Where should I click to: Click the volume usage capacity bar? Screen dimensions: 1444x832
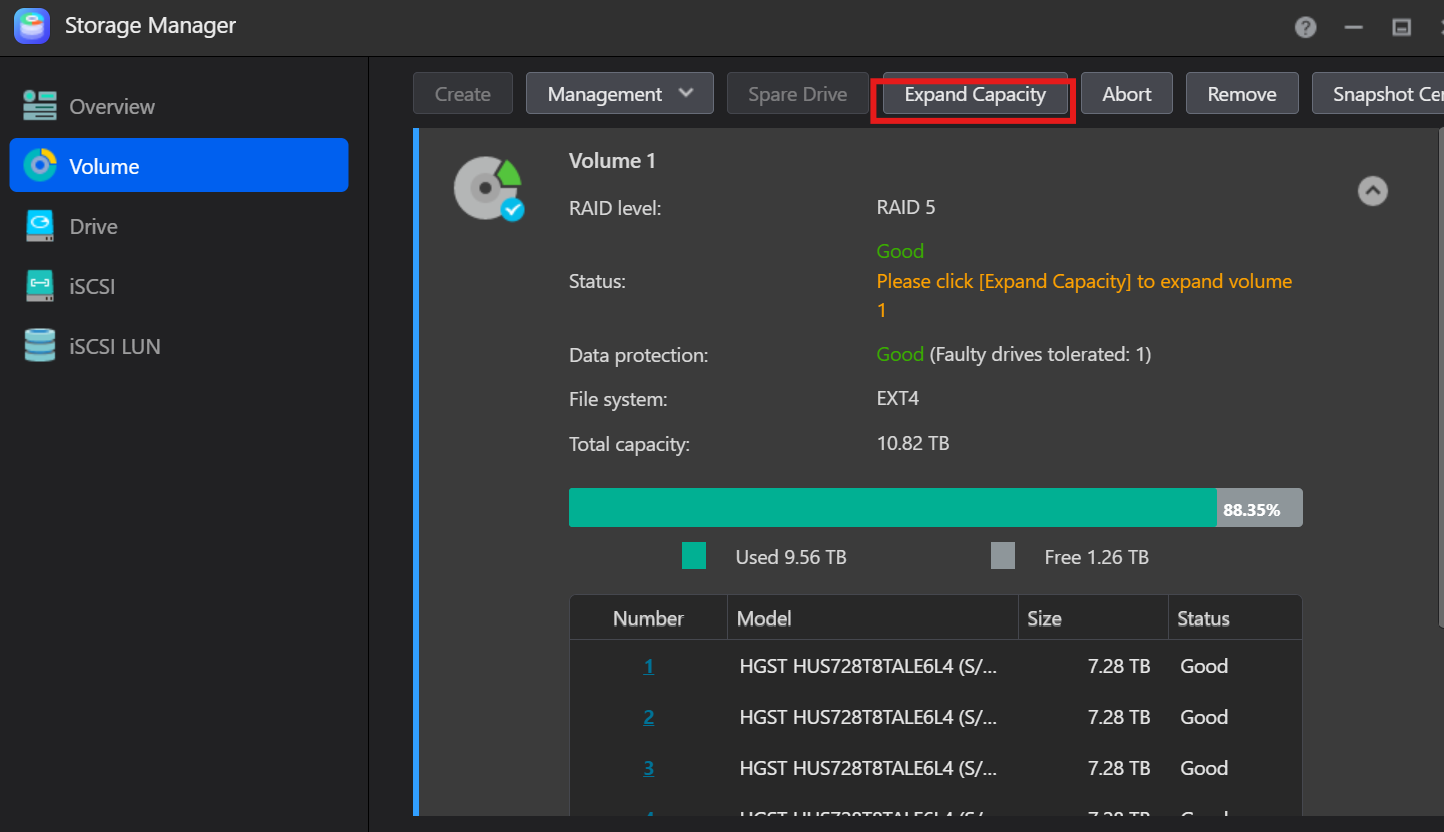click(934, 508)
